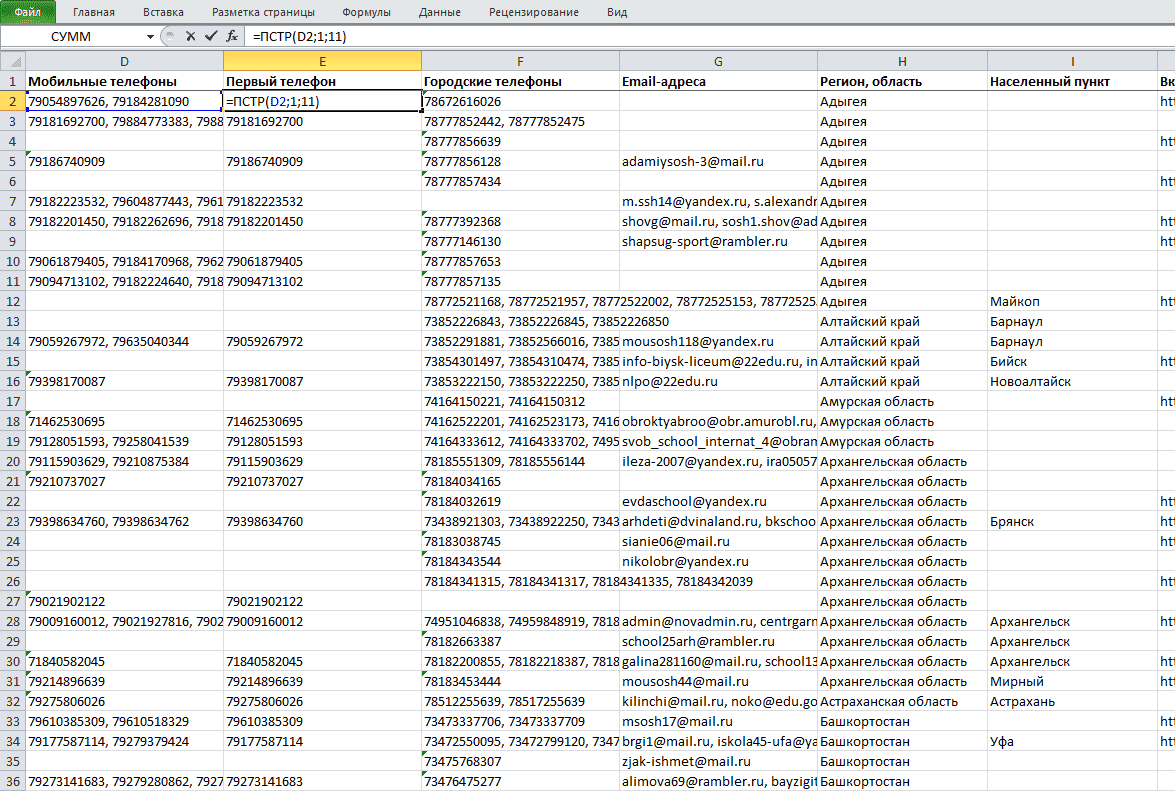Open Insert Function fx dialog

pyautogui.click(x=232, y=36)
